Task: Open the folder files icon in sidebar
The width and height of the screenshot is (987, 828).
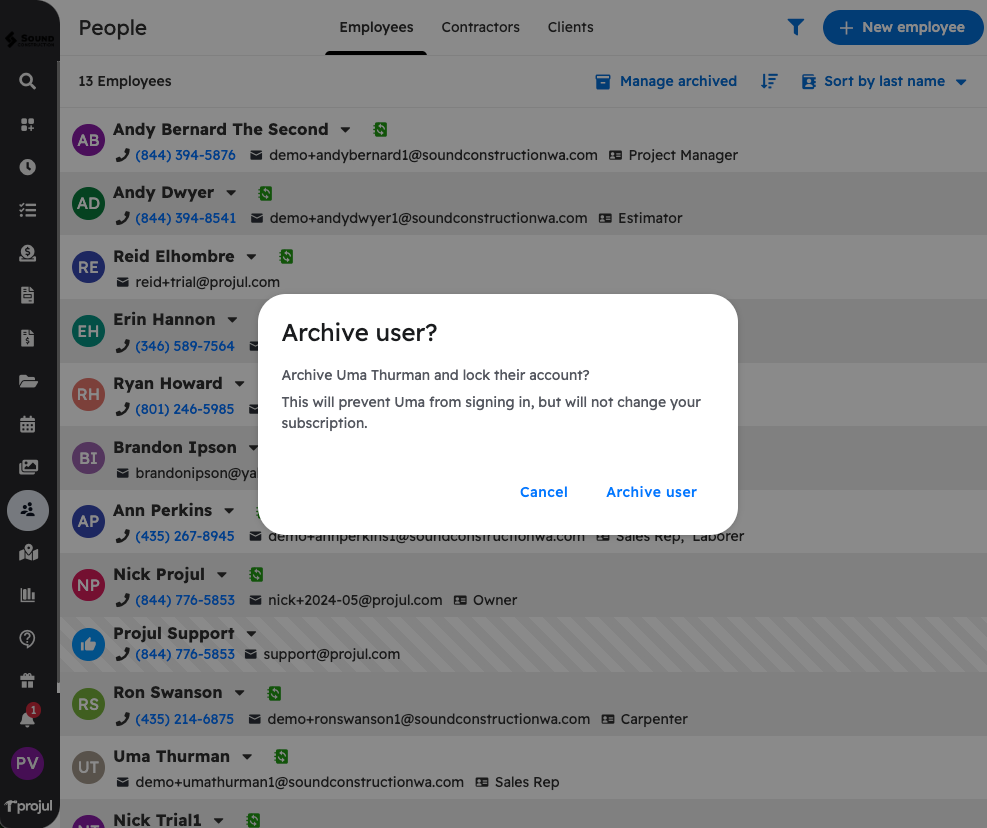Action: pos(28,381)
